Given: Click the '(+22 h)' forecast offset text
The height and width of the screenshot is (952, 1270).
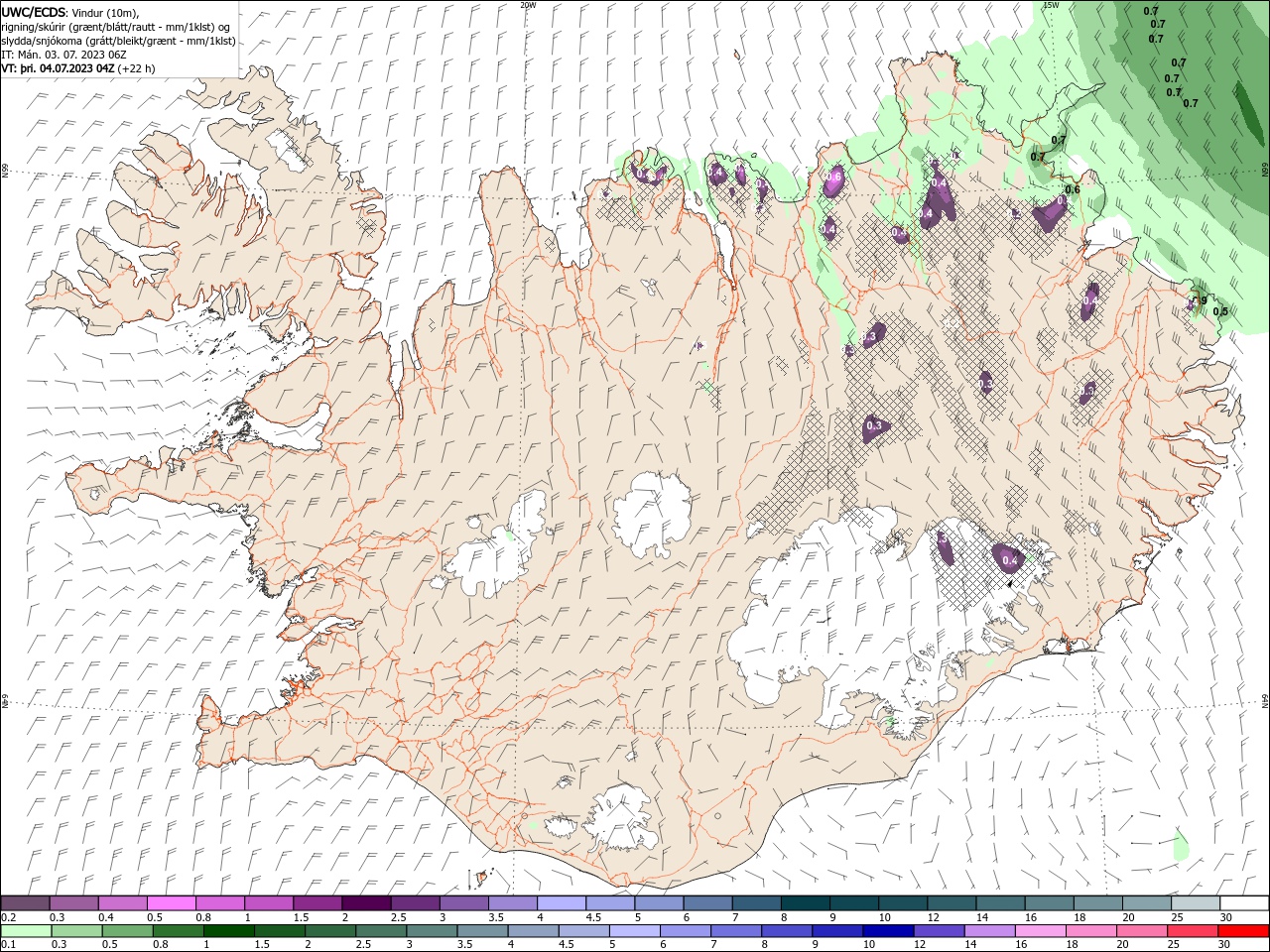Looking at the screenshot, I should point(136,68).
